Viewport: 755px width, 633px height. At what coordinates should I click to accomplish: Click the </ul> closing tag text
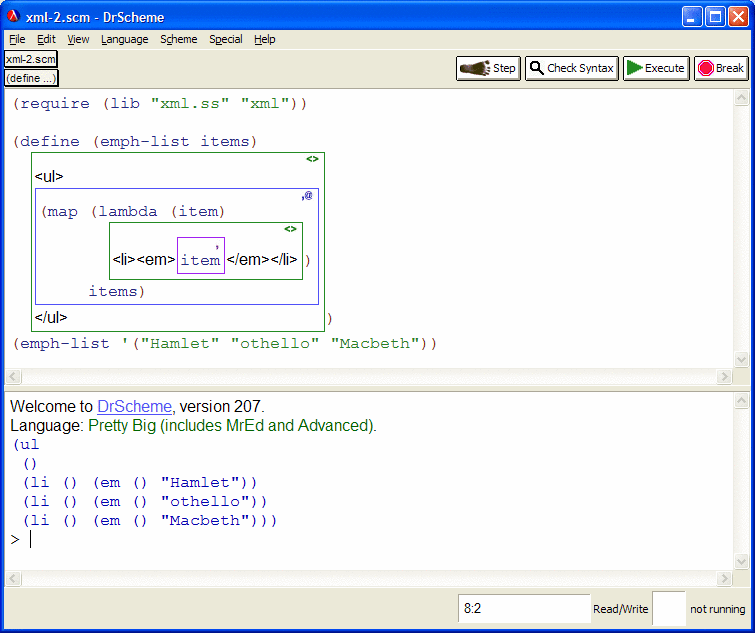(x=51, y=317)
